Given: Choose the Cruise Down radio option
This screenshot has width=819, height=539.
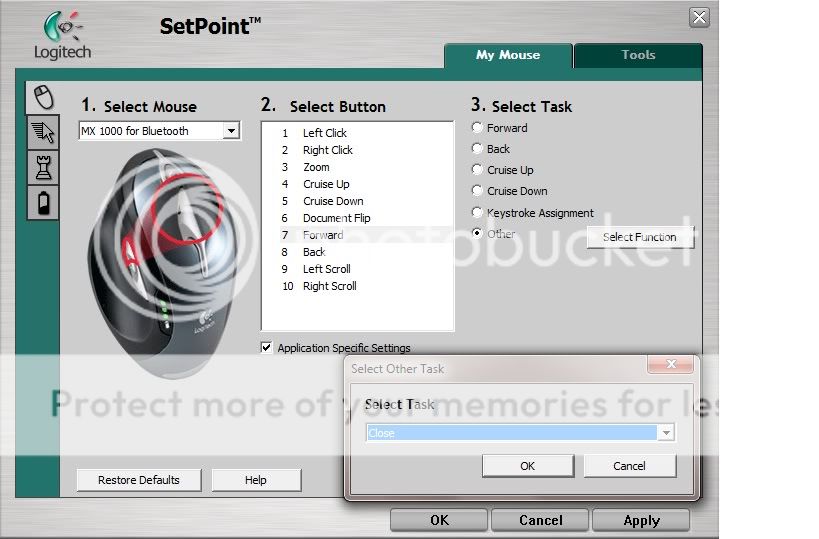Looking at the screenshot, I should pyautogui.click(x=477, y=191).
